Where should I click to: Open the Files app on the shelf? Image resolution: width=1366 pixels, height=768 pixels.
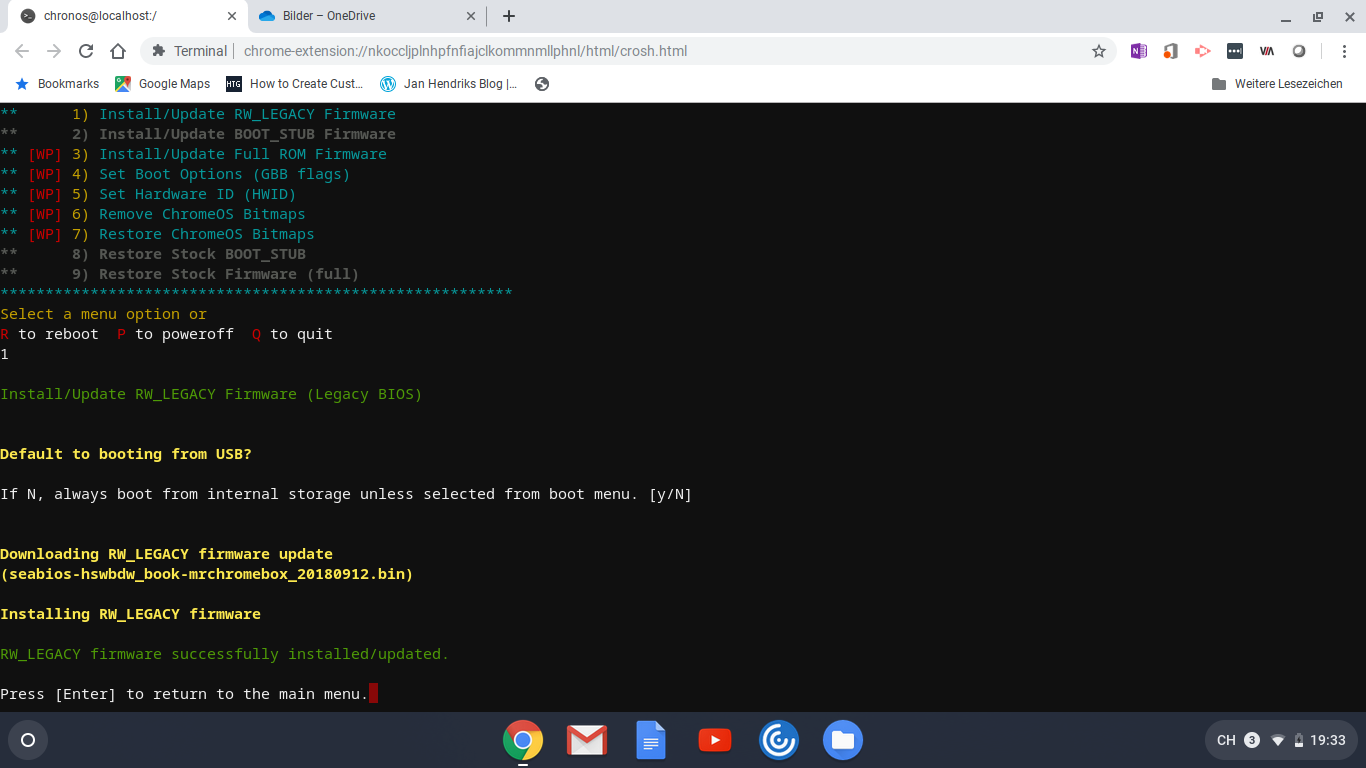tap(843, 740)
